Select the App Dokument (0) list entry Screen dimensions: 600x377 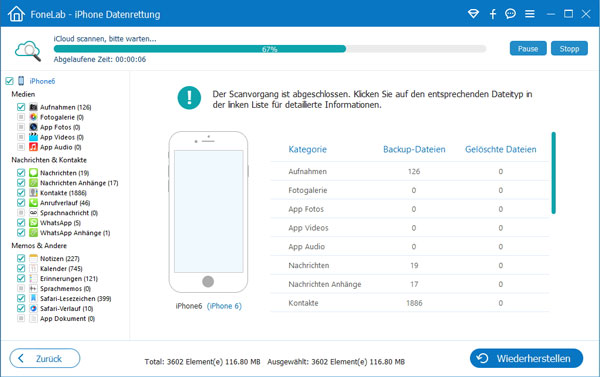[67, 318]
